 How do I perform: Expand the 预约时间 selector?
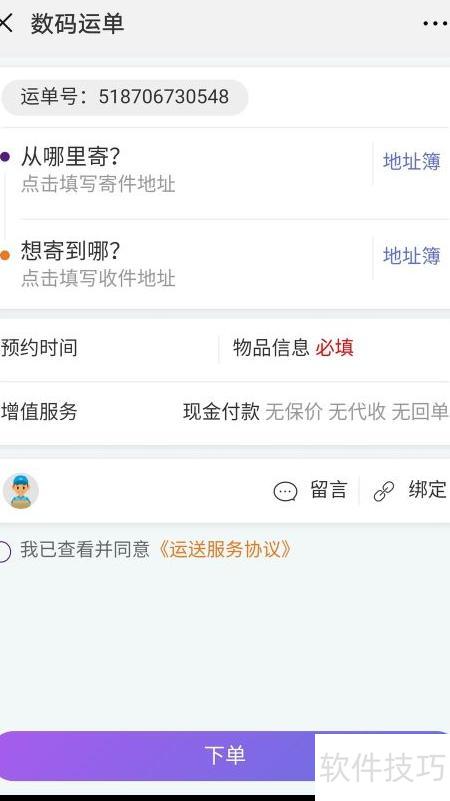(x=108, y=348)
